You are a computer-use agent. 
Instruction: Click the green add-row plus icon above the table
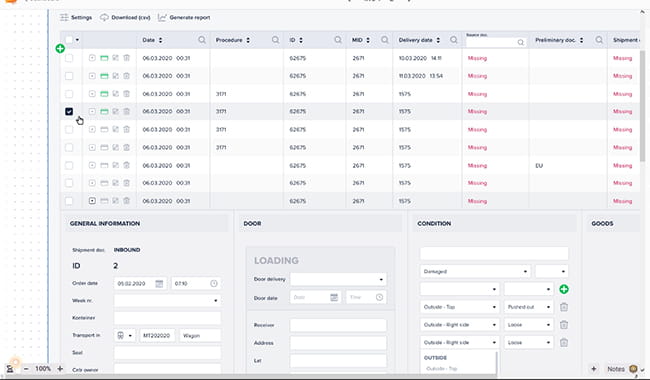60,48
